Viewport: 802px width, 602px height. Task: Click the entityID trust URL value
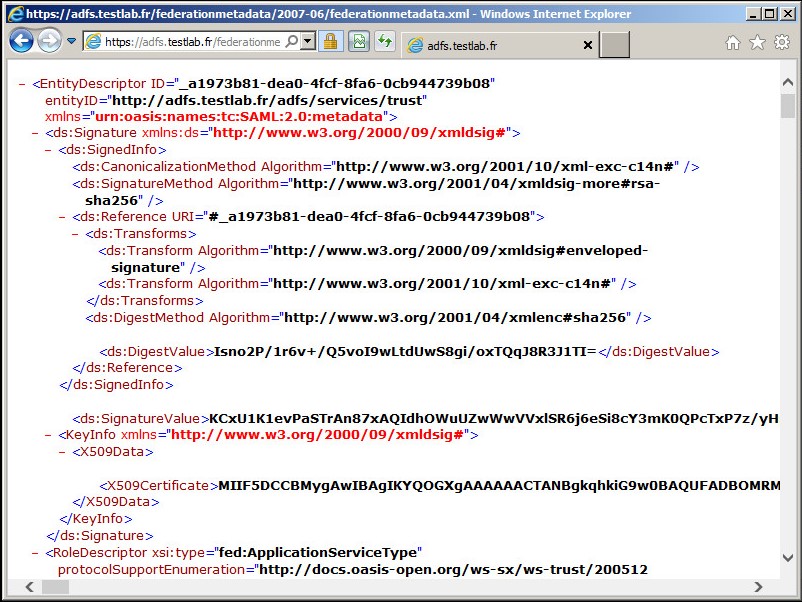pyautogui.click(x=269, y=100)
